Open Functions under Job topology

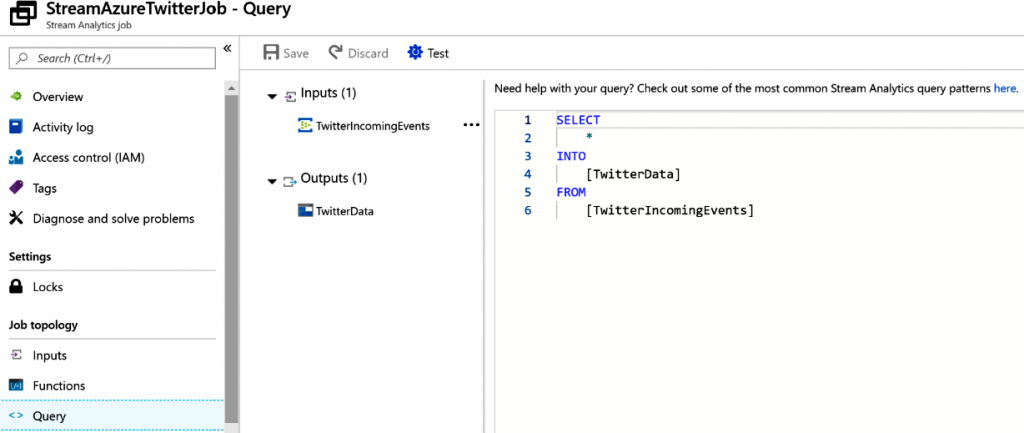pos(58,386)
